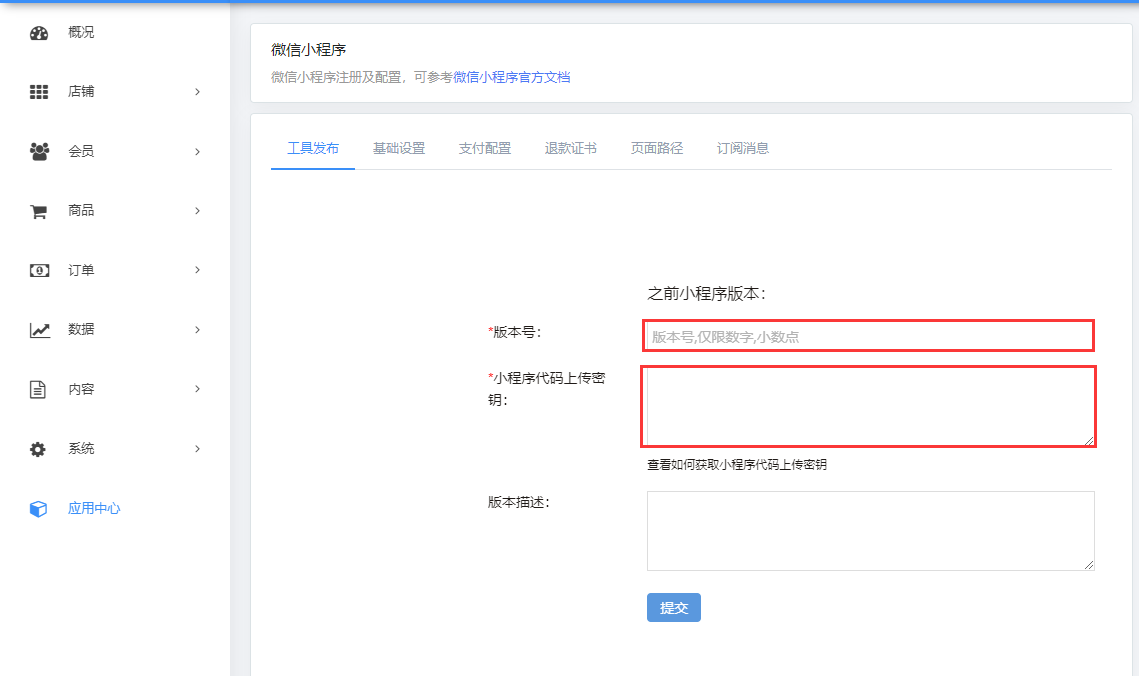
Task: Expand the 店铺 submenu chevron
Action: (x=197, y=92)
